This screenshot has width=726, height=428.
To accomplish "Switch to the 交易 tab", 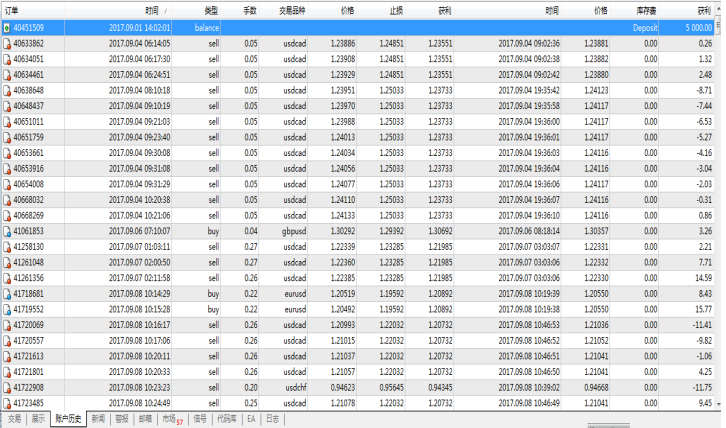I will click(x=14, y=419).
